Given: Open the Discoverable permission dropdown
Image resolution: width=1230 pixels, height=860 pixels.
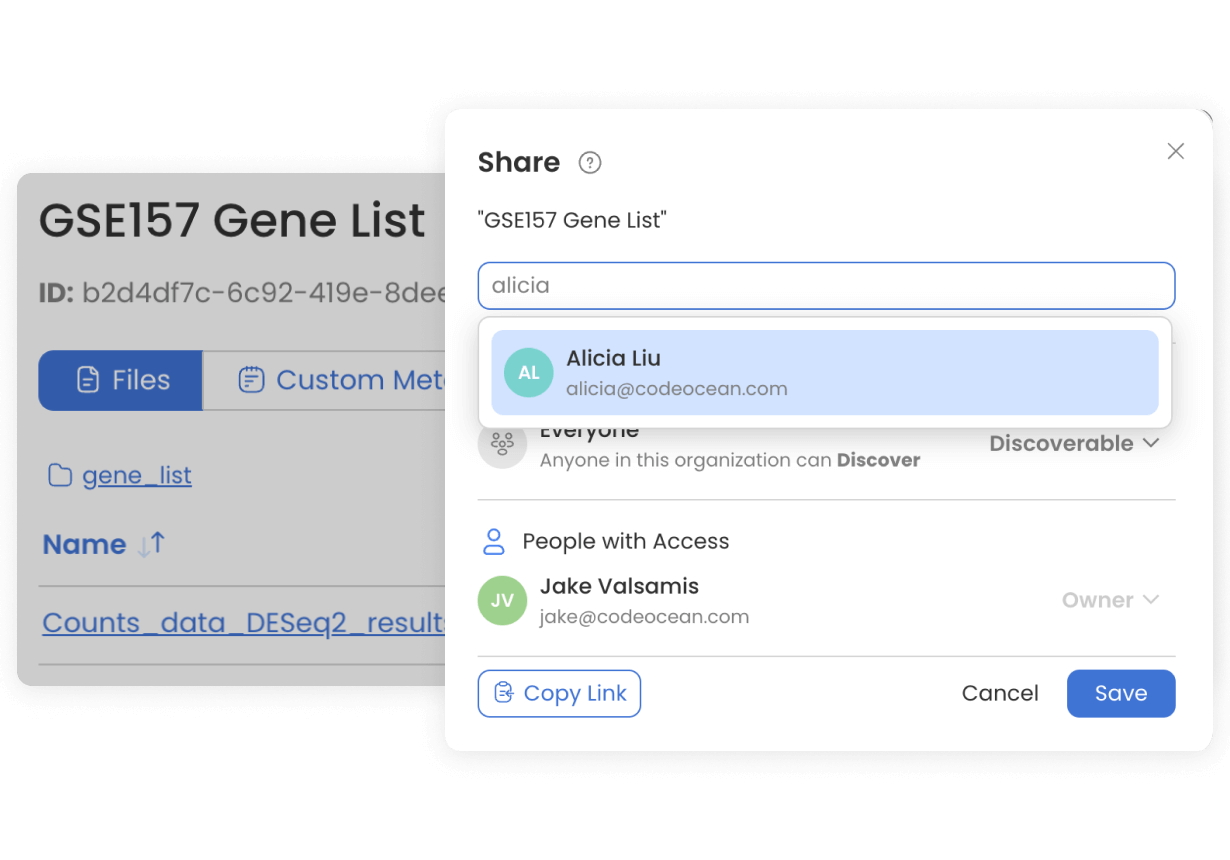Looking at the screenshot, I should click(x=1074, y=443).
